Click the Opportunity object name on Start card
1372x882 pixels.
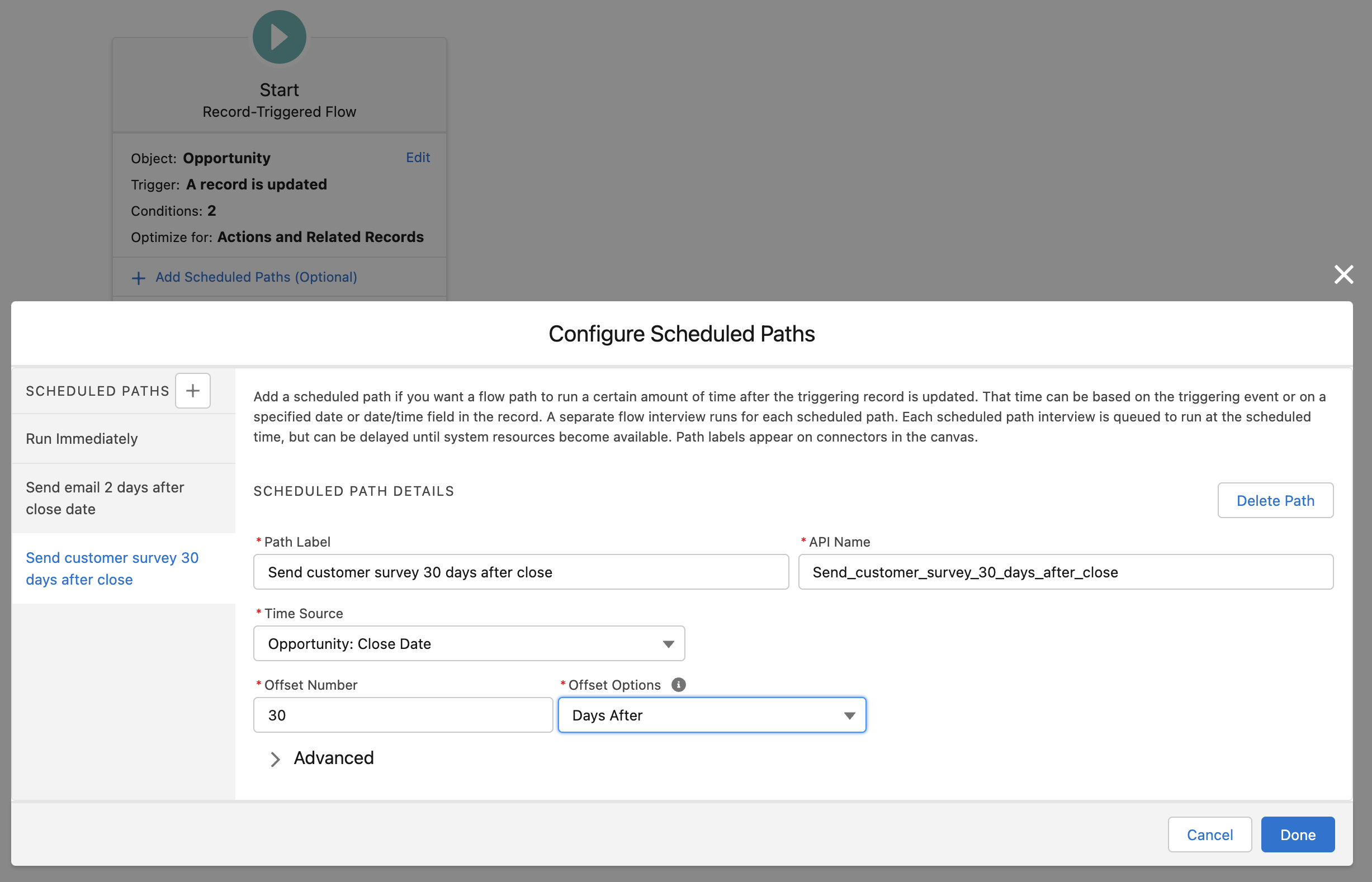pos(226,158)
